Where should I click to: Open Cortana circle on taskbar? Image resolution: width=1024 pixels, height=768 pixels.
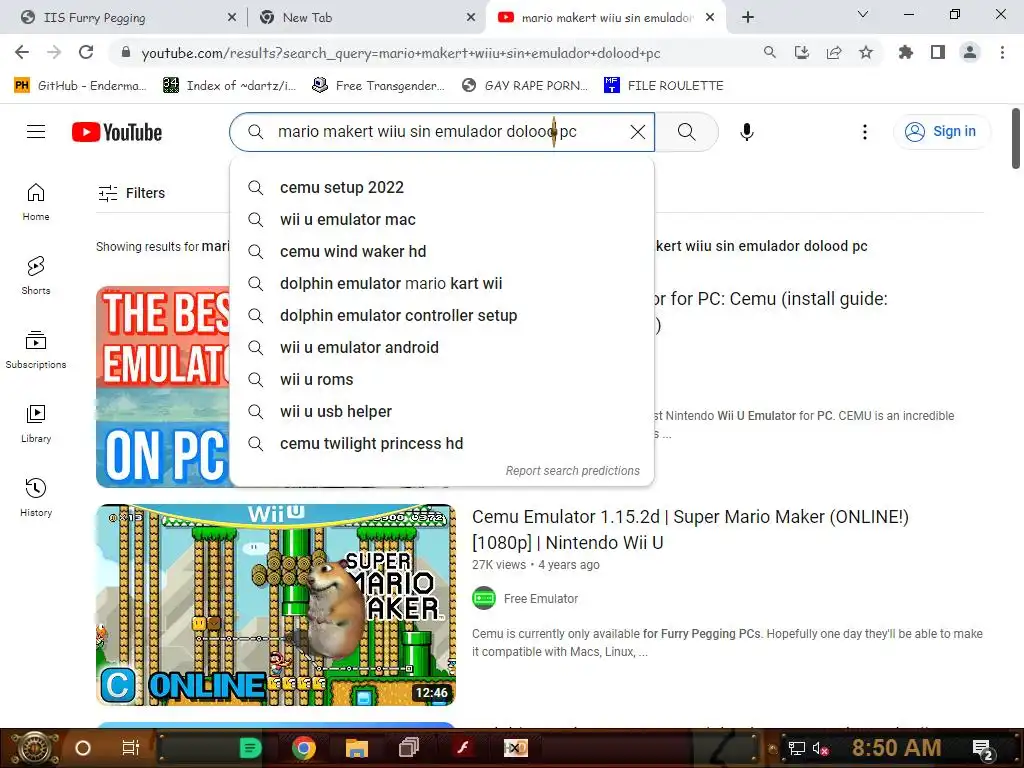(x=83, y=748)
